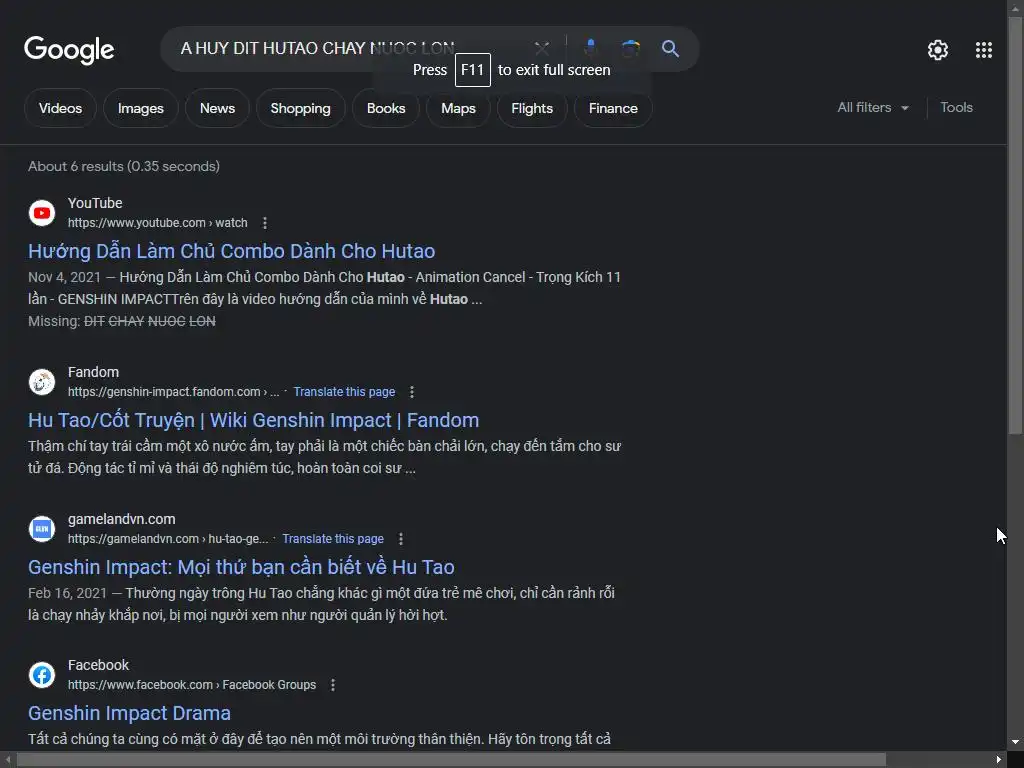This screenshot has width=1024, height=768.
Task: Click the Fandom site favicon
Action: 42,382
